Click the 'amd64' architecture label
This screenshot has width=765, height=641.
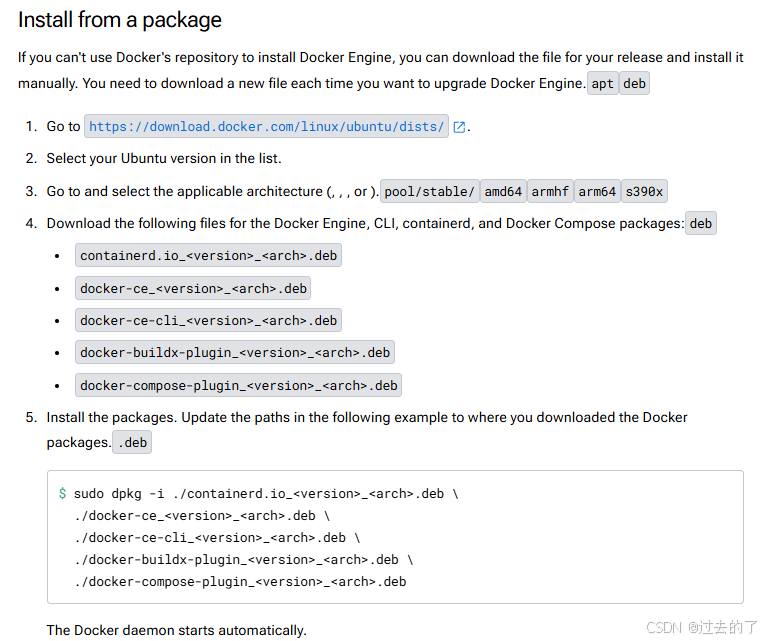(503, 191)
